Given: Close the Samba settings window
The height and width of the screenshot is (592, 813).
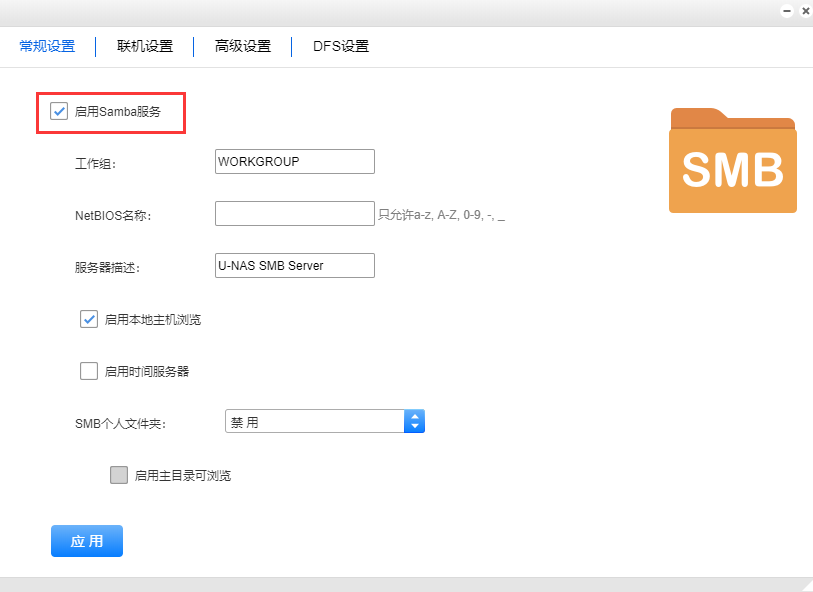Looking at the screenshot, I should click(x=805, y=10).
